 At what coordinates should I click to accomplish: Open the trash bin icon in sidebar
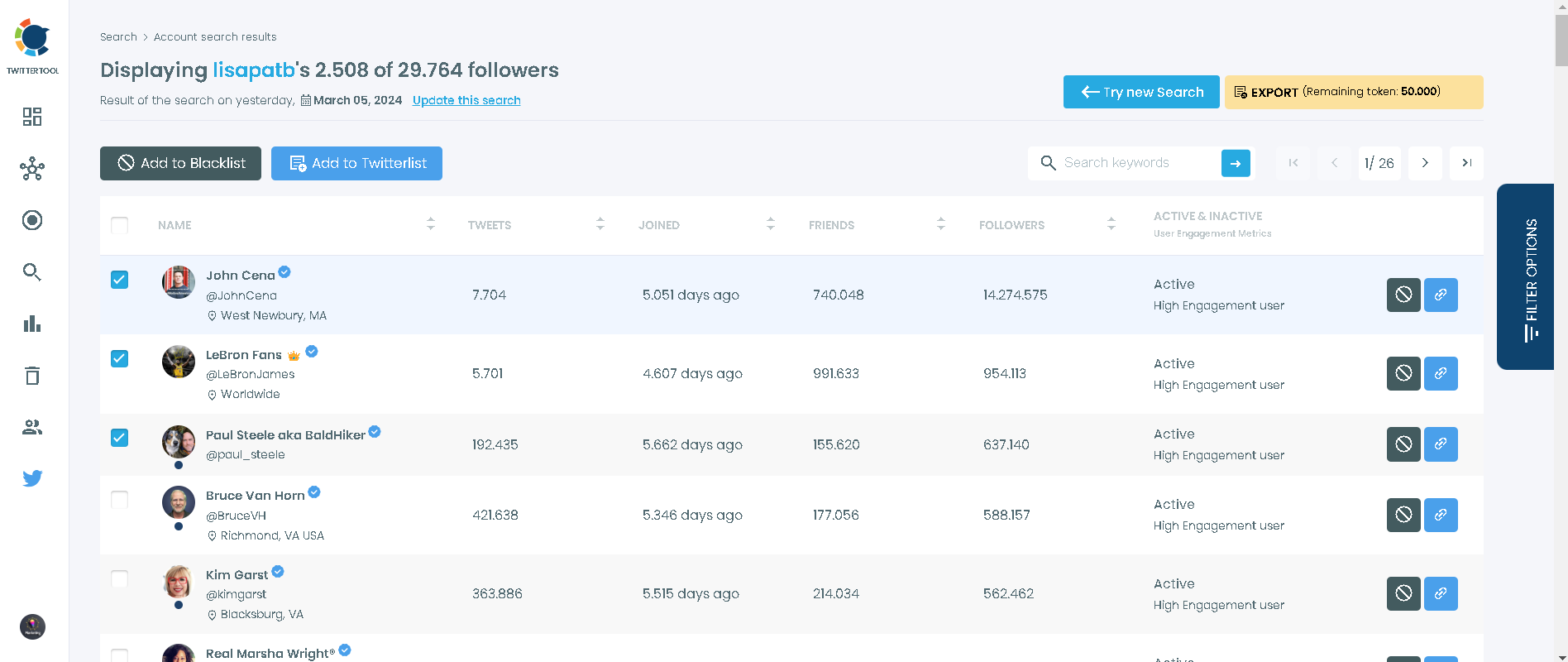[x=32, y=376]
